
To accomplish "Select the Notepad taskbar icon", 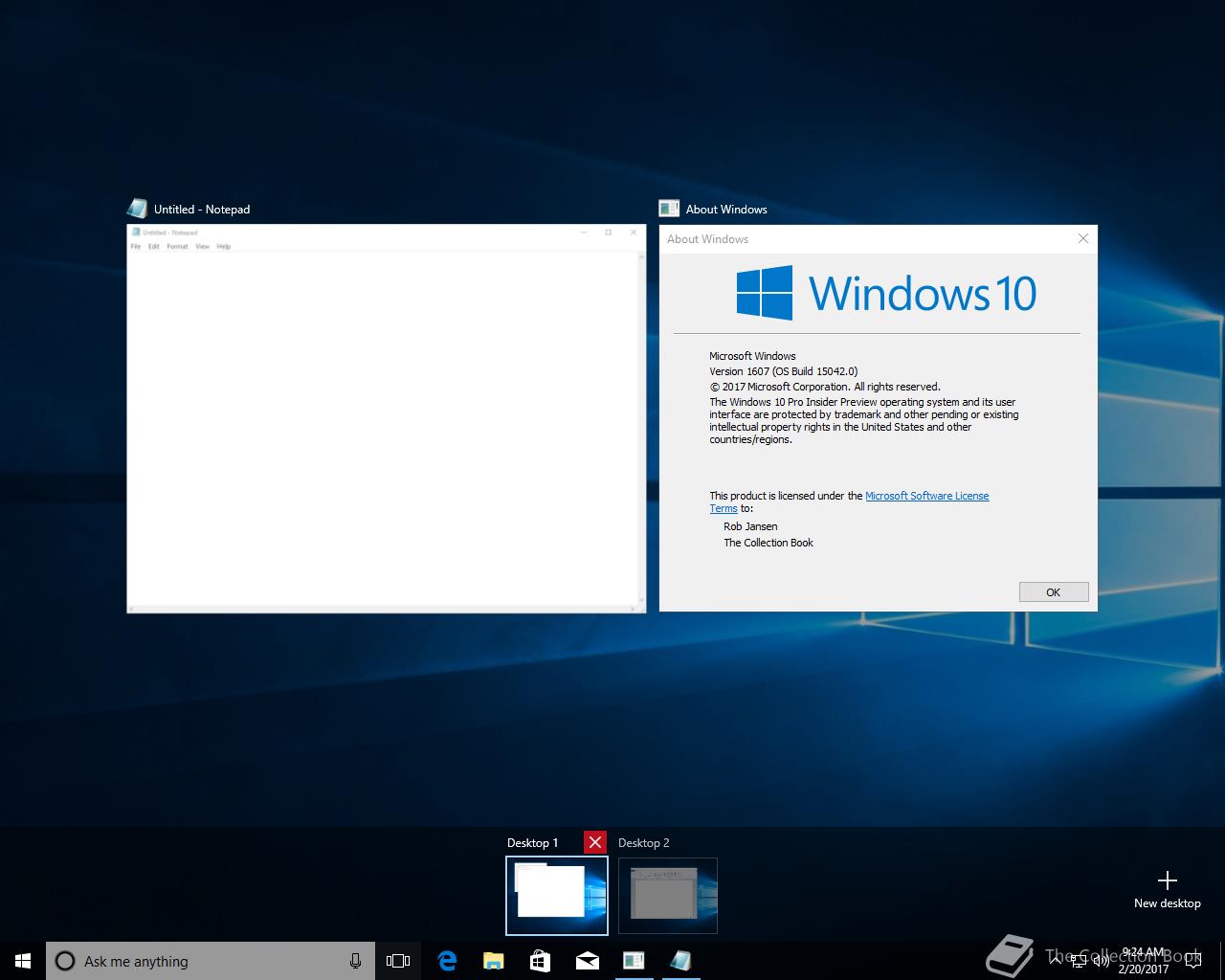I will [x=680, y=961].
